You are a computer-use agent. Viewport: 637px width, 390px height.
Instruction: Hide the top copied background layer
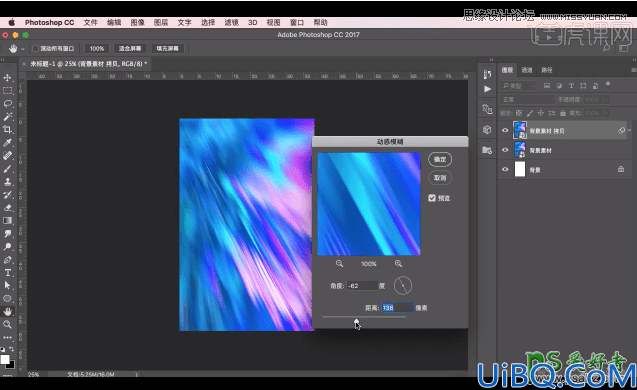505,130
